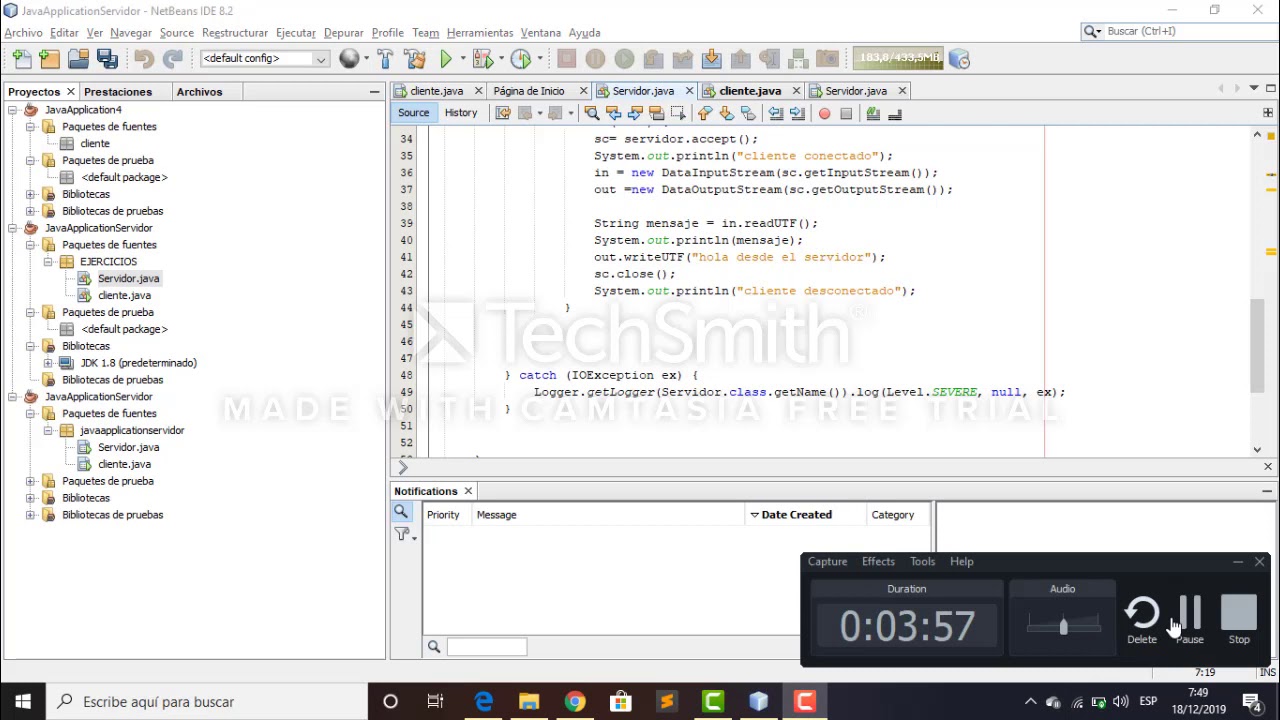Adjust the Camtasia Audio level slider

coord(1063,626)
